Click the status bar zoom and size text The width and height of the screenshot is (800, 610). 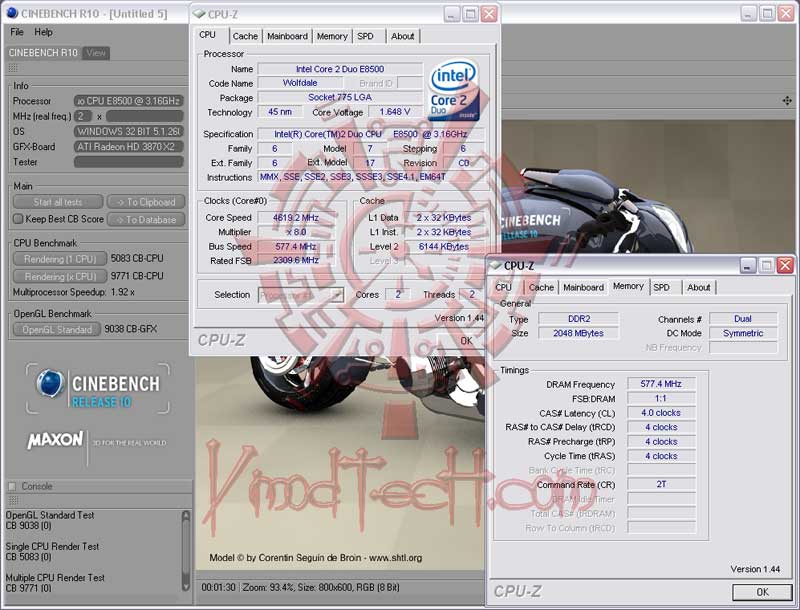pyautogui.click(x=321, y=588)
